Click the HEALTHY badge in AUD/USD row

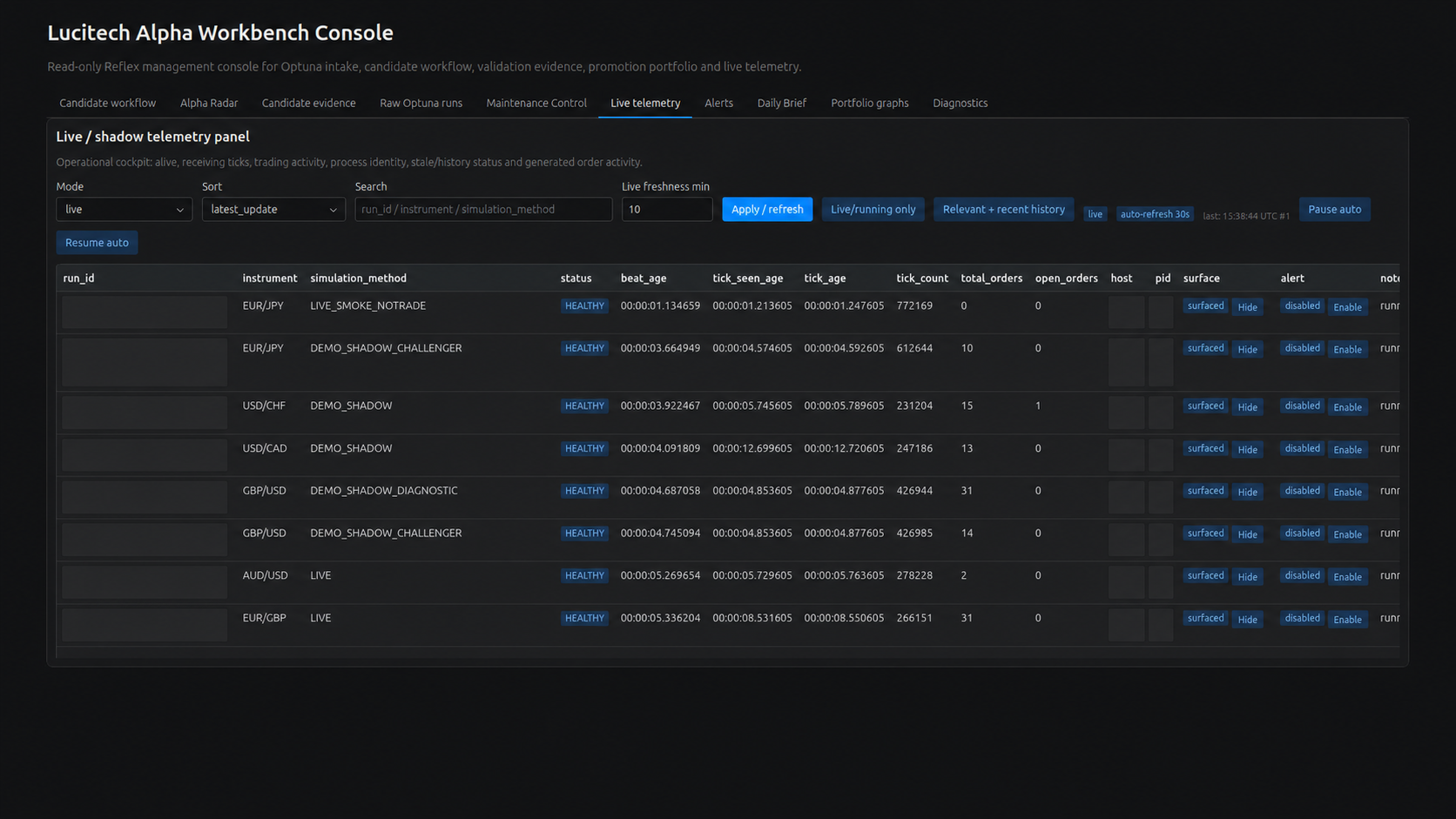[x=584, y=576]
